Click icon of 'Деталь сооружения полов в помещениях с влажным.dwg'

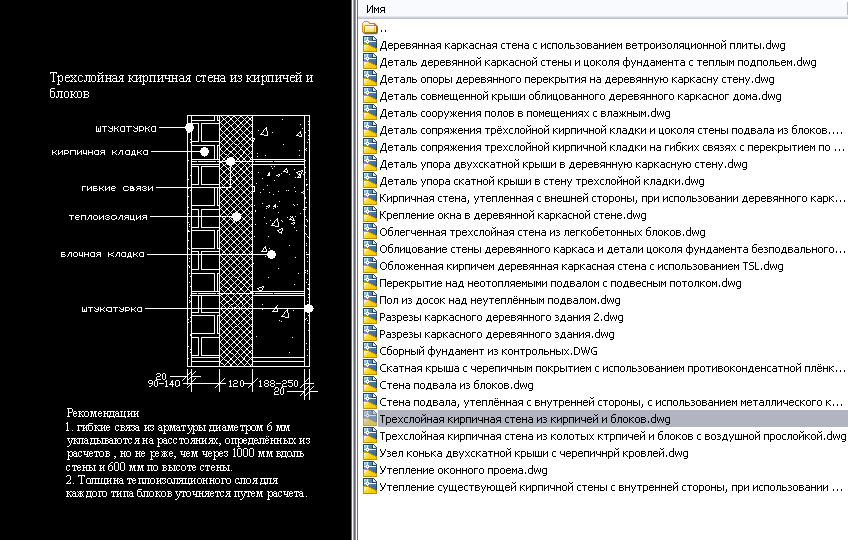tap(370, 113)
